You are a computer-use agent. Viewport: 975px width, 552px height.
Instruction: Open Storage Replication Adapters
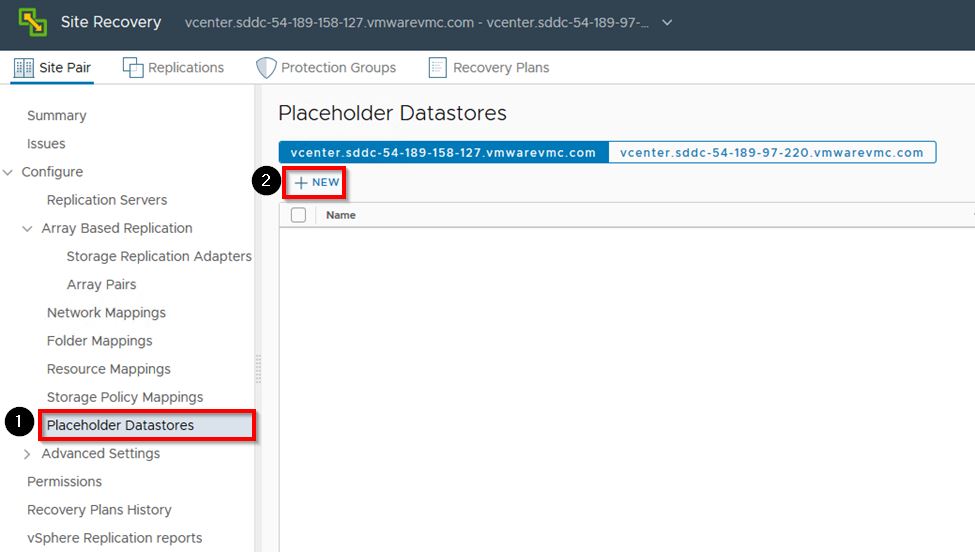[159, 256]
